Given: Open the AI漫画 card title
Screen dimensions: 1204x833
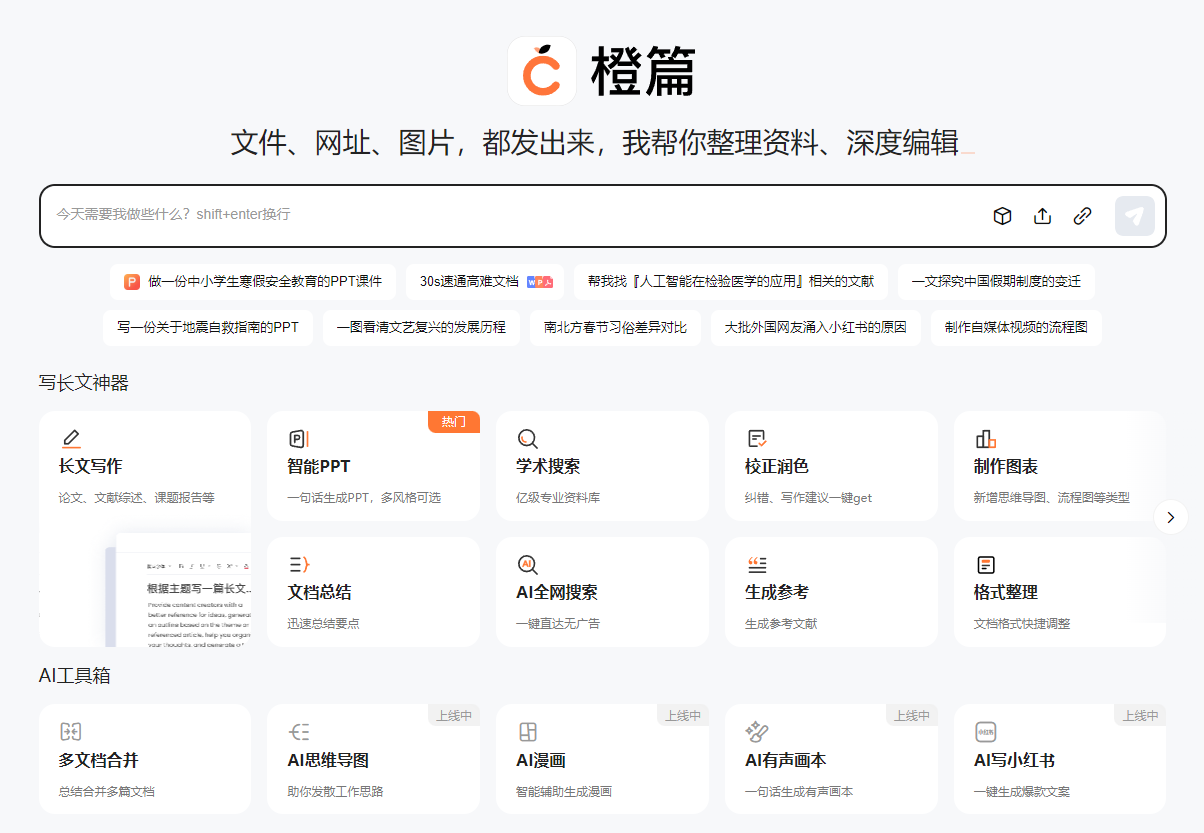Looking at the screenshot, I should (x=541, y=761).
